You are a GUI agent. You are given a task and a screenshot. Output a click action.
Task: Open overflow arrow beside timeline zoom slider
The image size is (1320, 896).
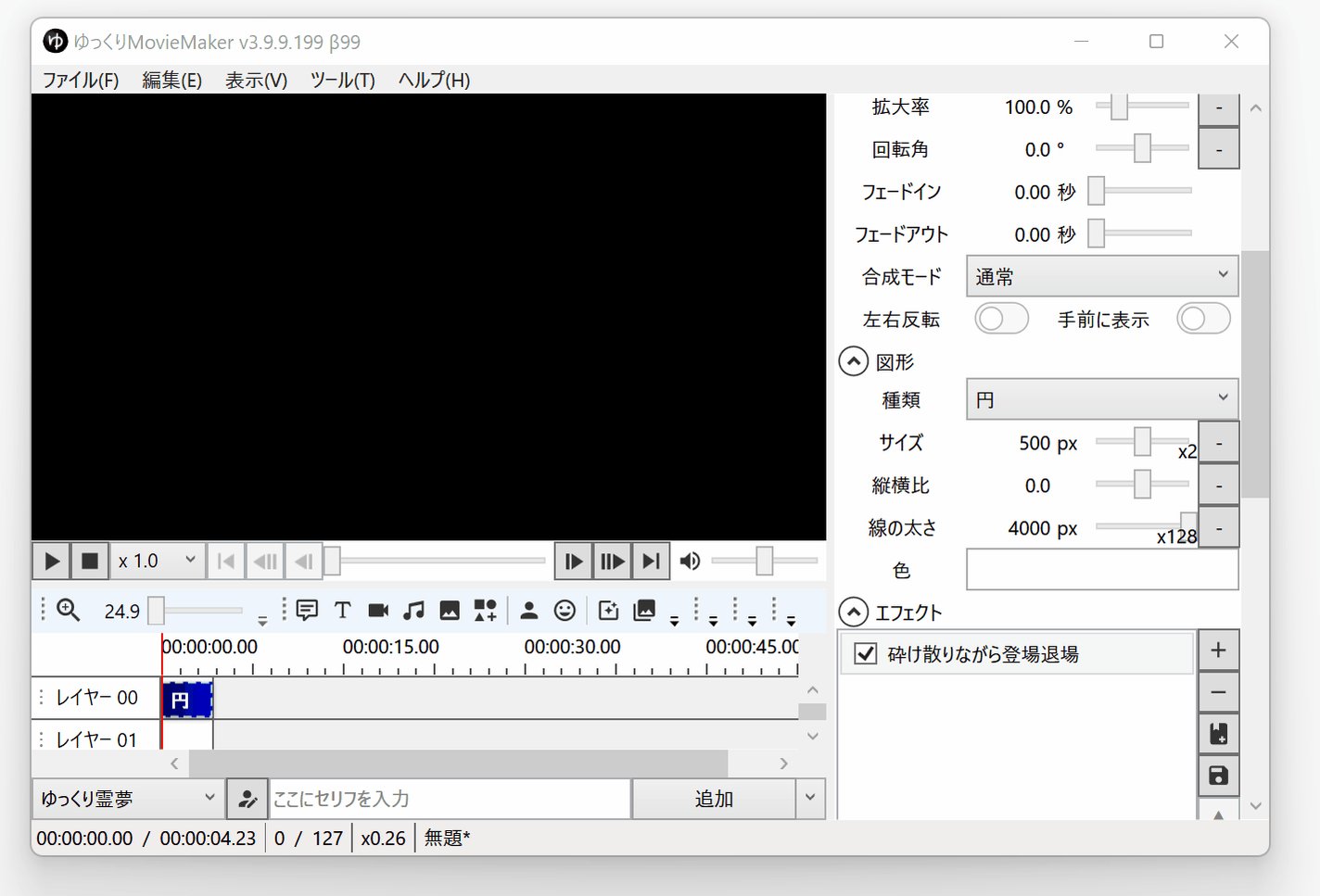pyautogui.click(x=262, y=620)
